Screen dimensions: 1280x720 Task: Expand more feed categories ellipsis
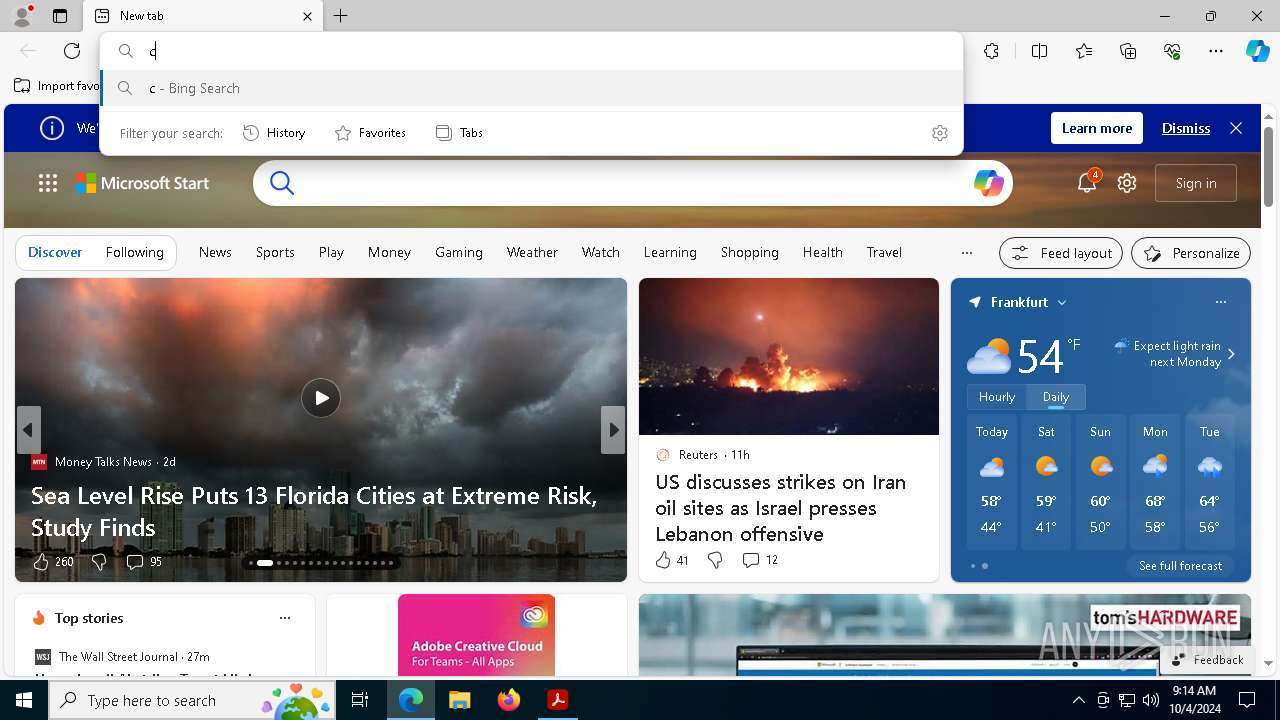pyautogui.click(x=966, y=253)
